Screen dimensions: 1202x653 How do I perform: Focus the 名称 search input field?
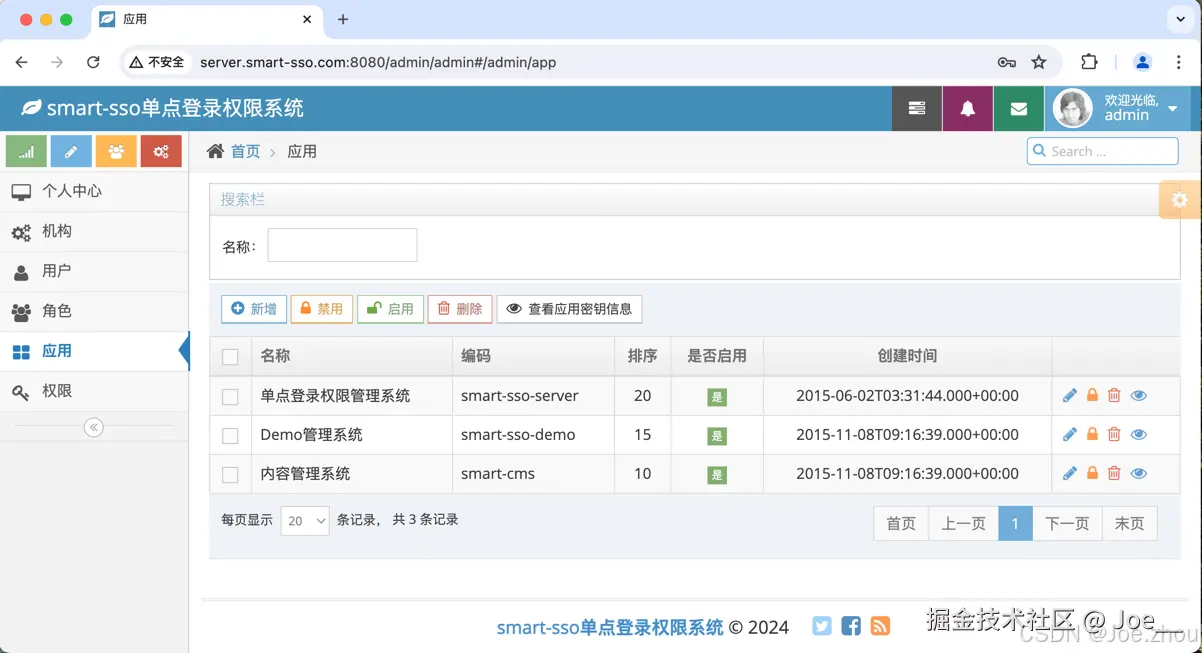coord(342,245)
